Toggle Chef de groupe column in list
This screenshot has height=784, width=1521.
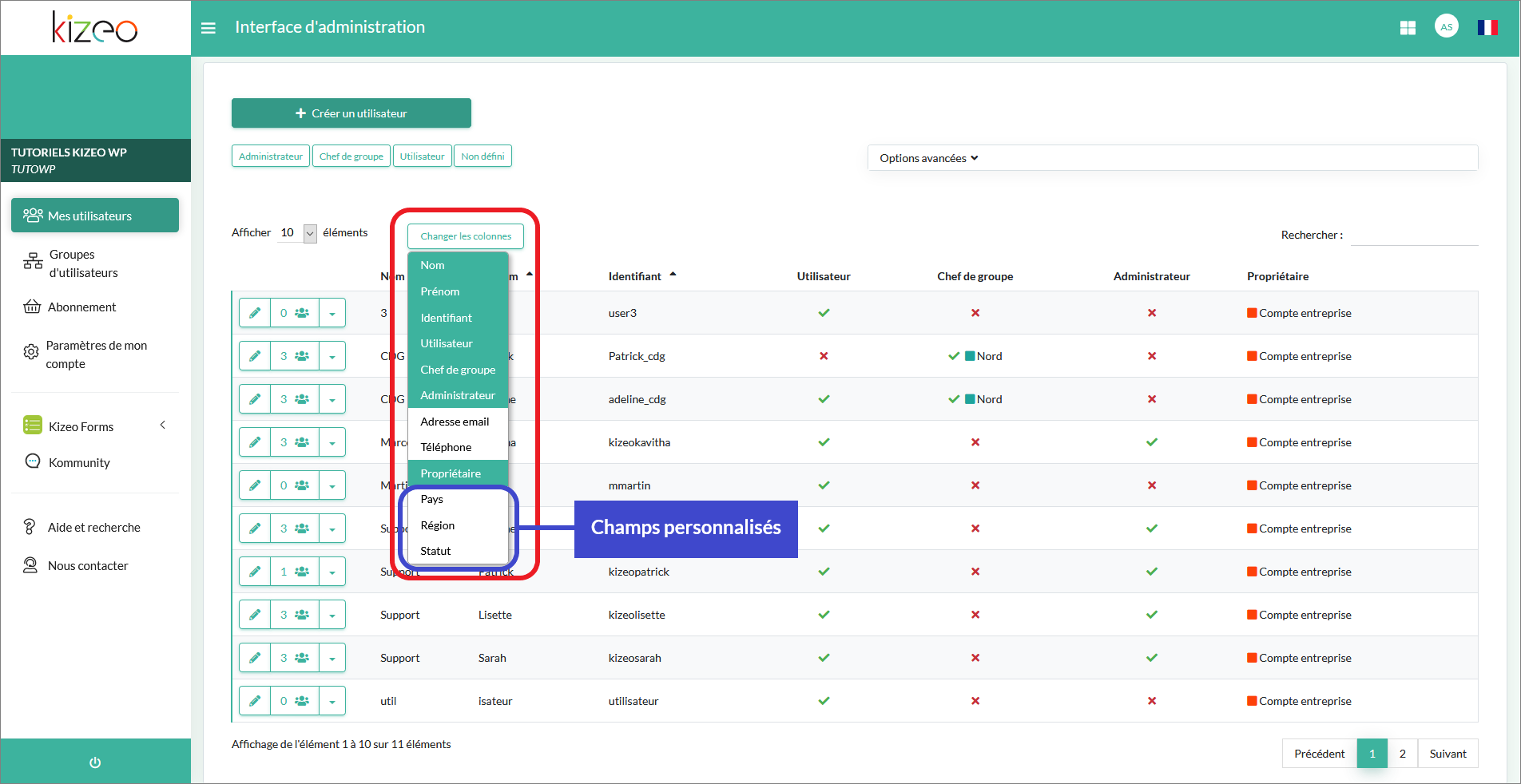458,370
